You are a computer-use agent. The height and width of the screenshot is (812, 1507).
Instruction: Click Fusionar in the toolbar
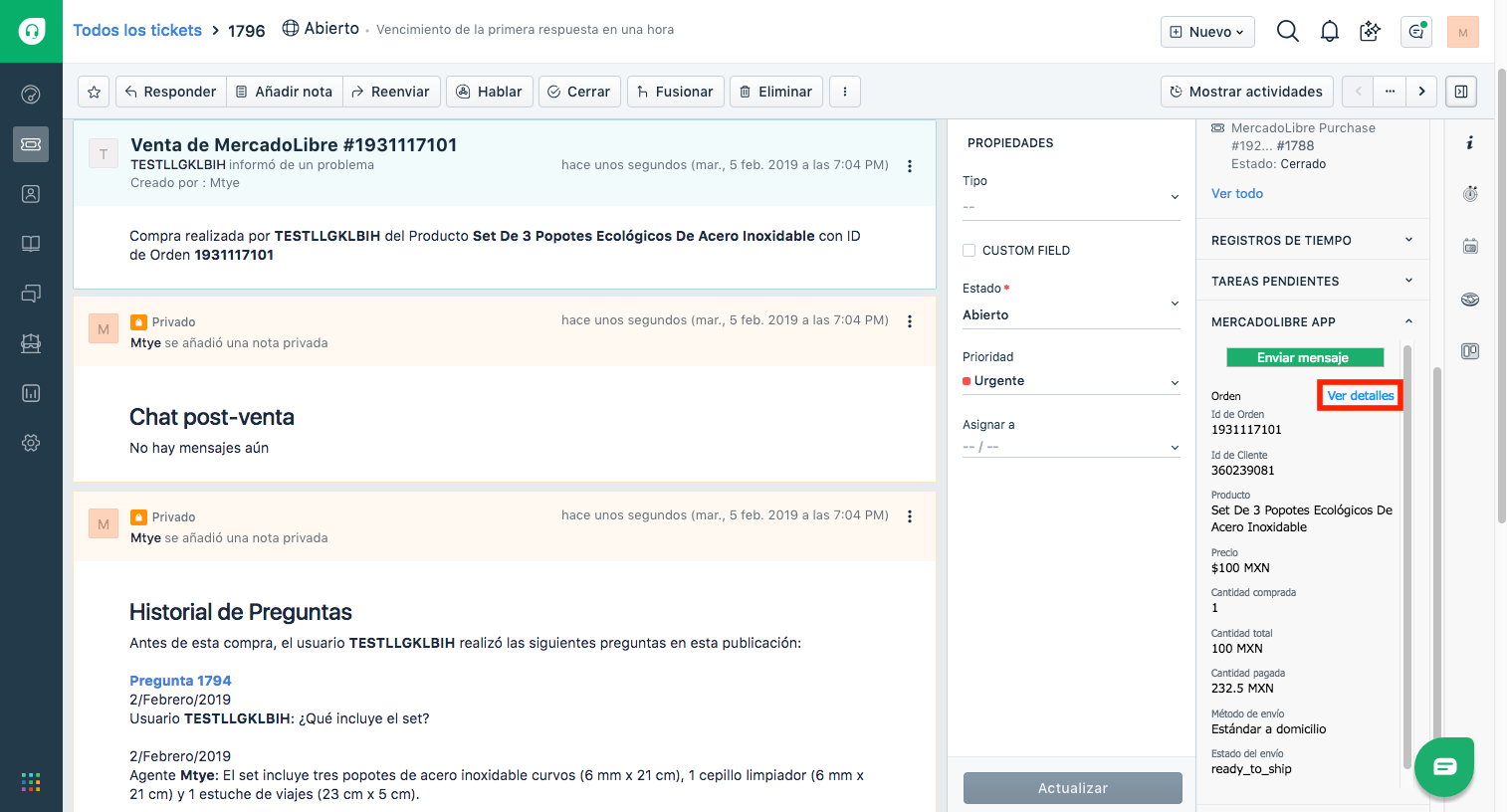point(676,92)
